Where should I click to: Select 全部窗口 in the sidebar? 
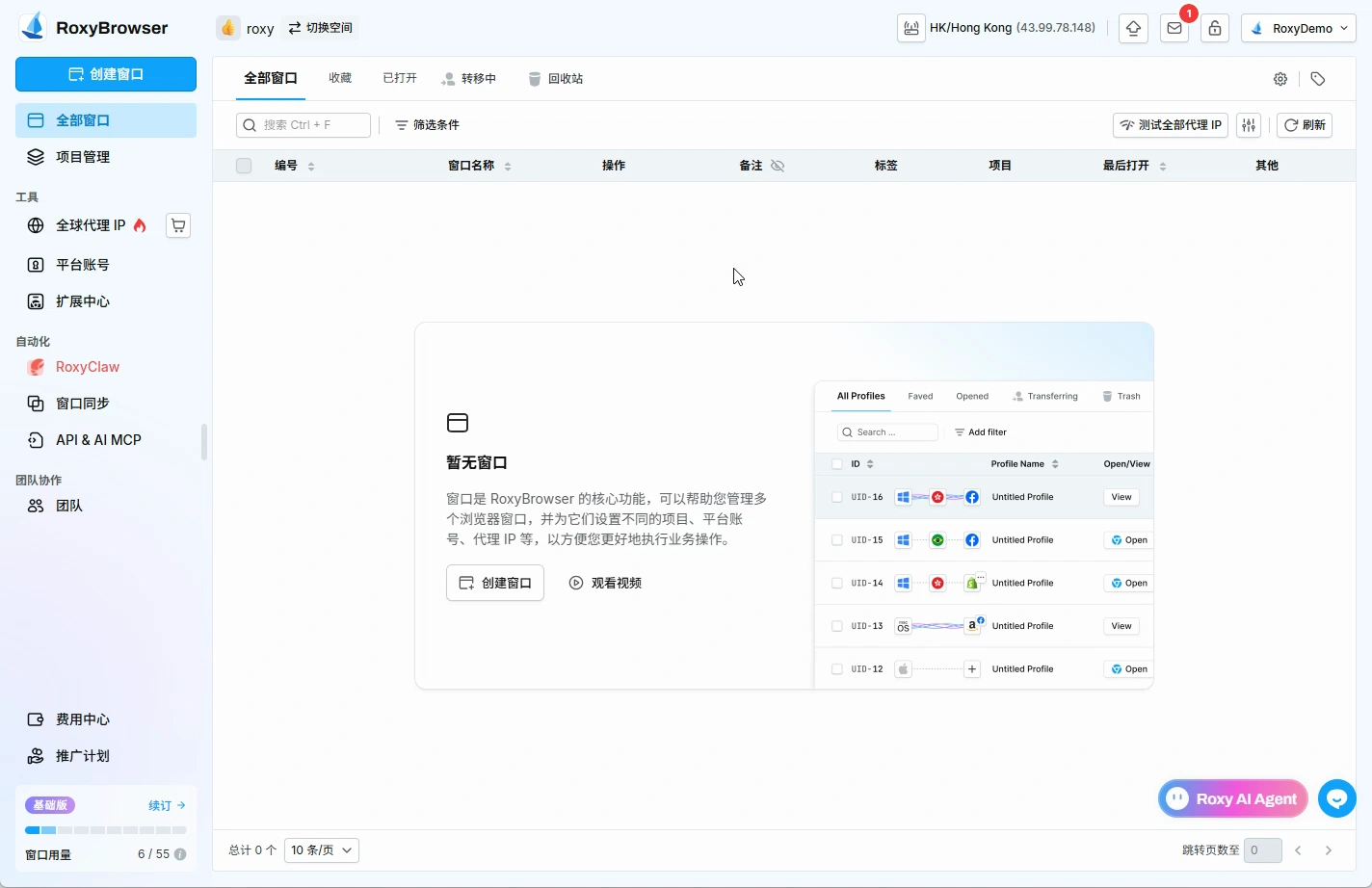pos(106,120)
